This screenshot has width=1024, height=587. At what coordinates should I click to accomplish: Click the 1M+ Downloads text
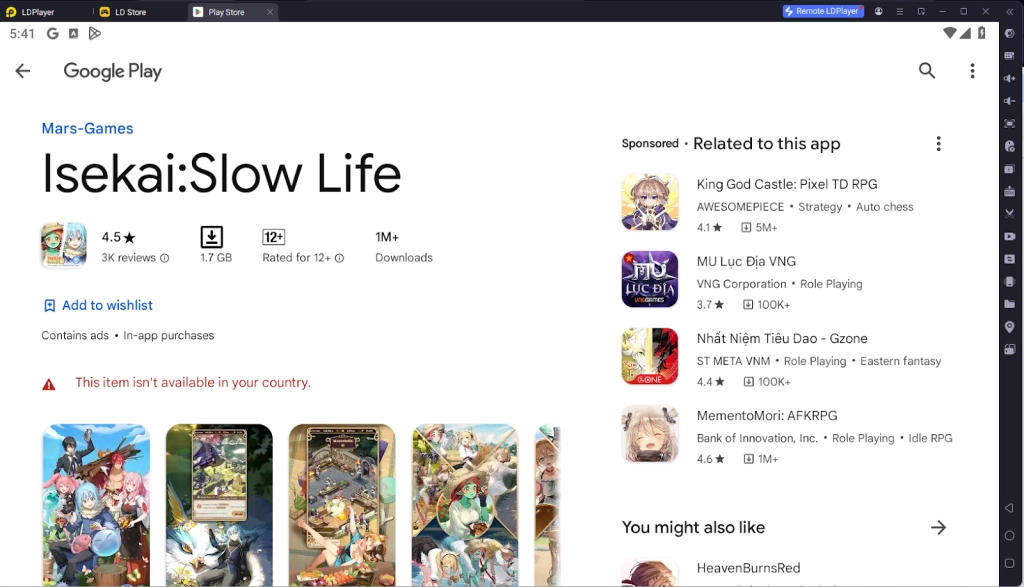[x=404, y=247]
